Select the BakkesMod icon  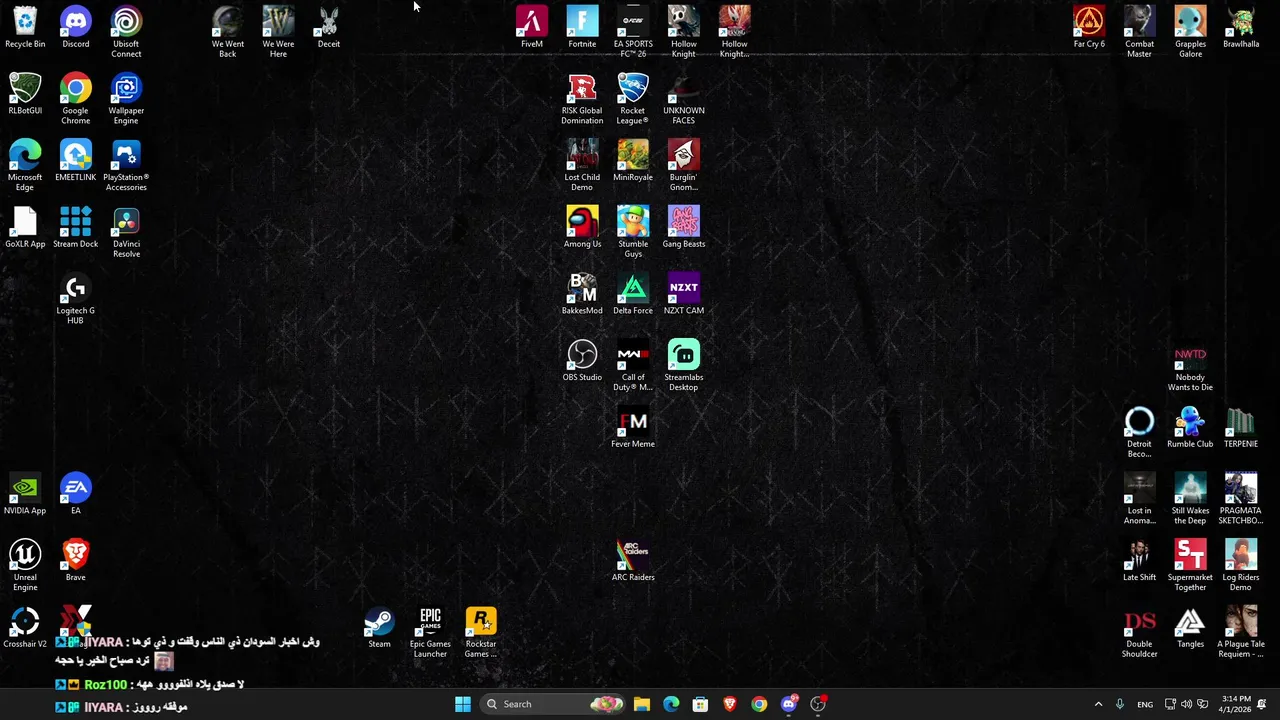[582, 295]
